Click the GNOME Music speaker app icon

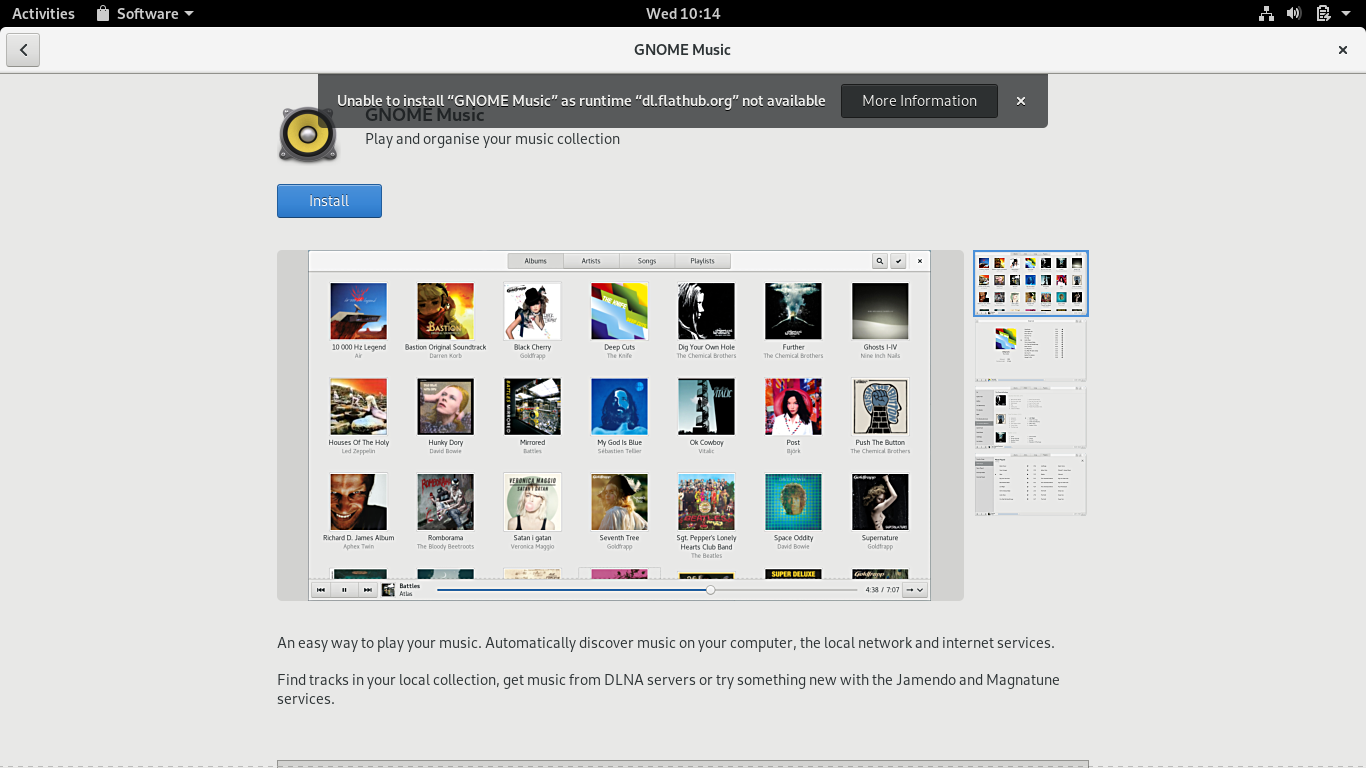pyautogui.click(x=308, y=134)
